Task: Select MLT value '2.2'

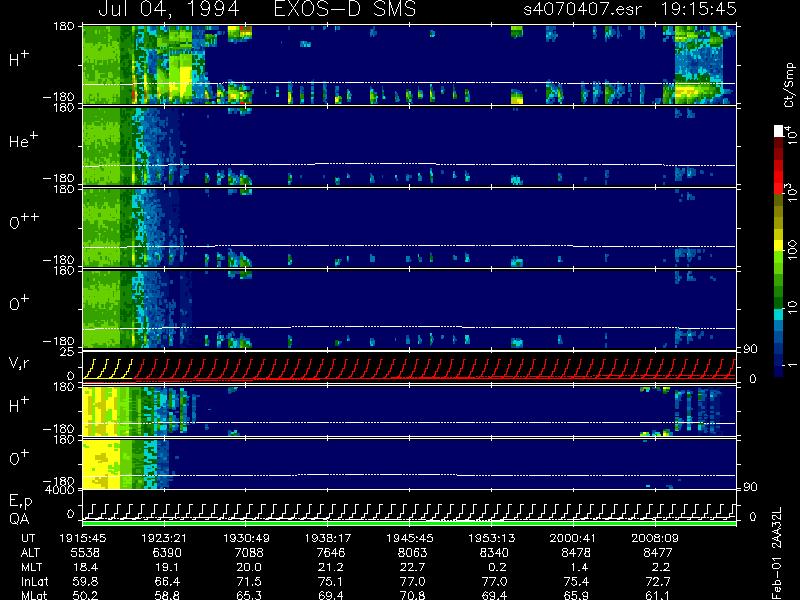Action: point(663,567)
